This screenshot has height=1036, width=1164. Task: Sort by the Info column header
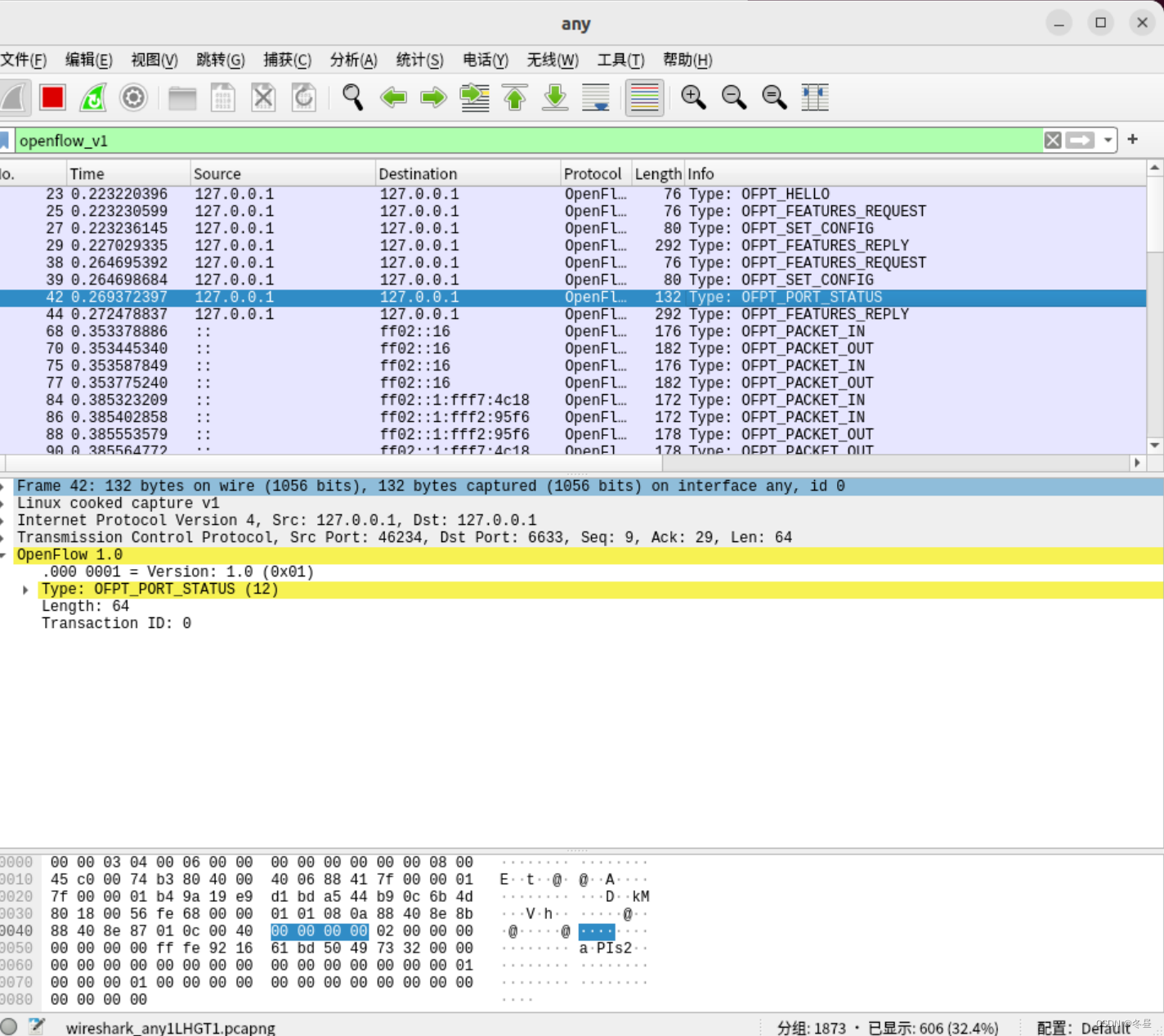tap(916, 173)
